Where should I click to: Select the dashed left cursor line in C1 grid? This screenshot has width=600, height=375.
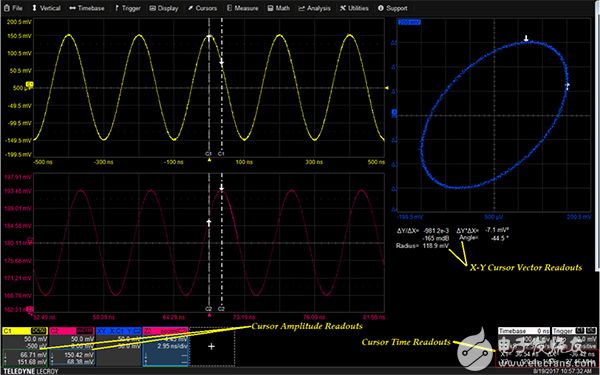point(209,87)
